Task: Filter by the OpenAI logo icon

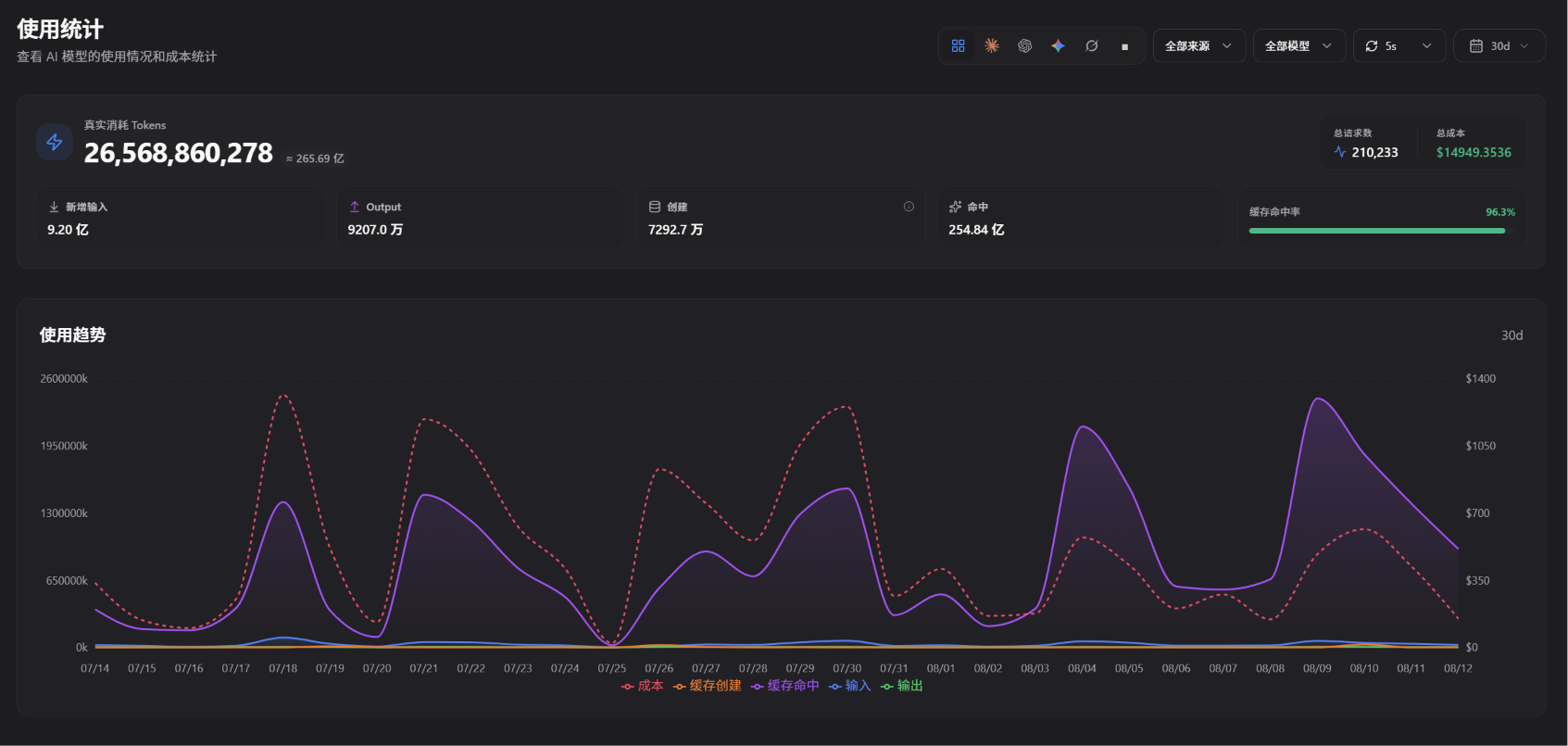Action: tap(1024, 45)
